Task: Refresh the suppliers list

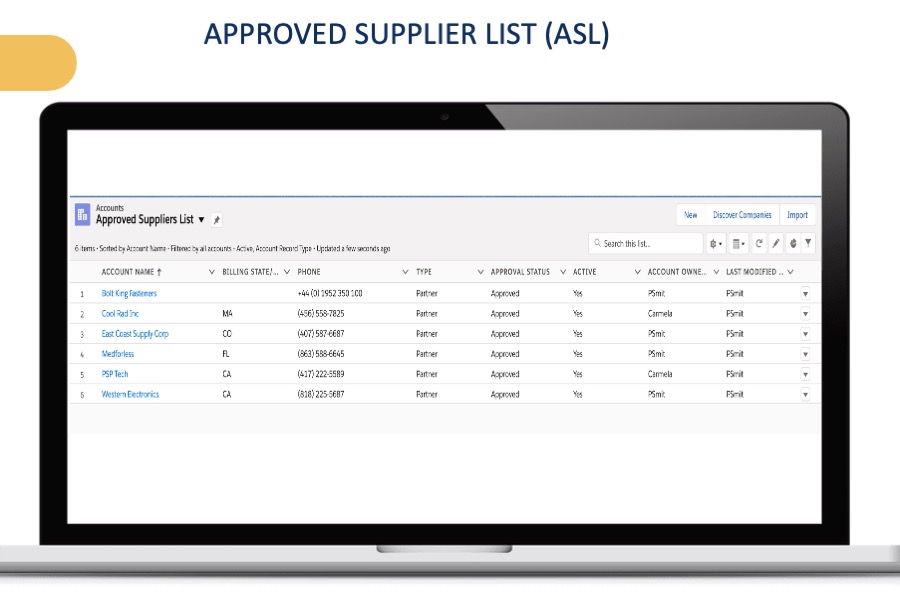Action: (759, 243)
